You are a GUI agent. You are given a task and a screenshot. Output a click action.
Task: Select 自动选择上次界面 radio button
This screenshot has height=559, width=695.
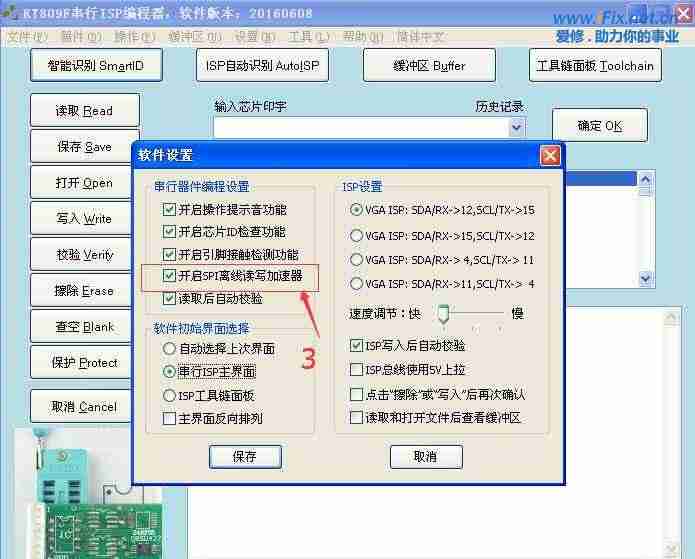coord(169,349)
